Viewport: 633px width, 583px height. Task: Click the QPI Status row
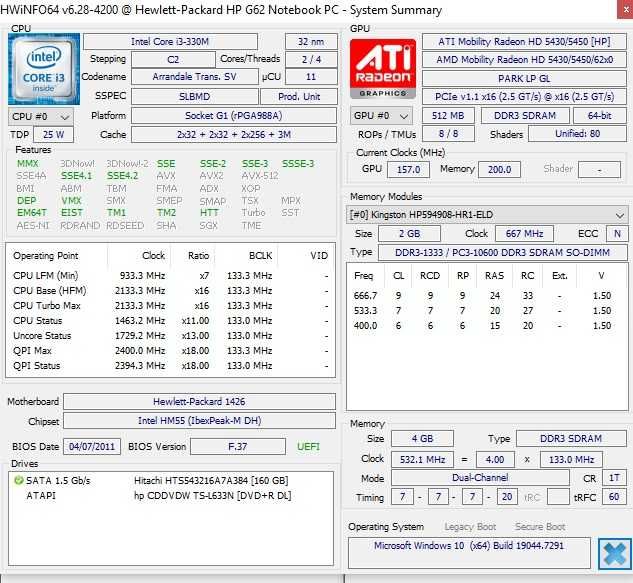170,365
